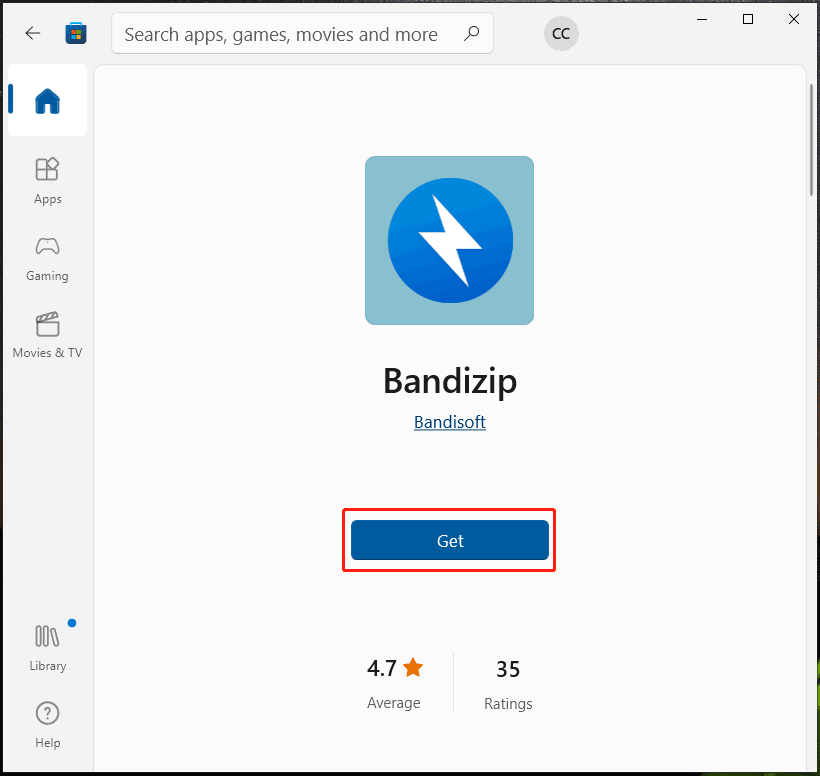820x776 pixels.
Task: Open the Bandisoft publisher link
Action: click(x=450, y=422)
